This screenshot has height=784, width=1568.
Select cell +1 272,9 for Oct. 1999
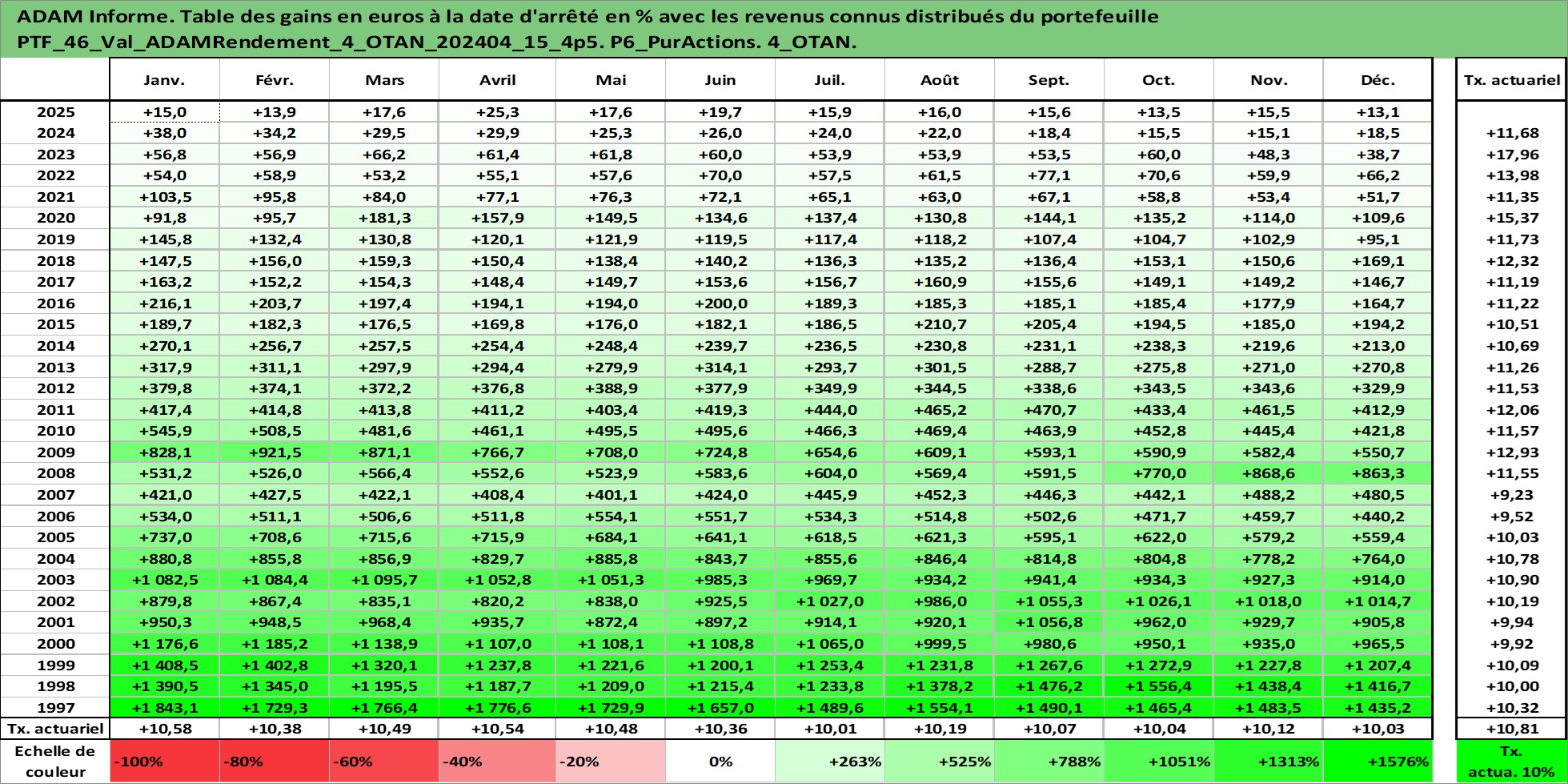coord(1158,665)
